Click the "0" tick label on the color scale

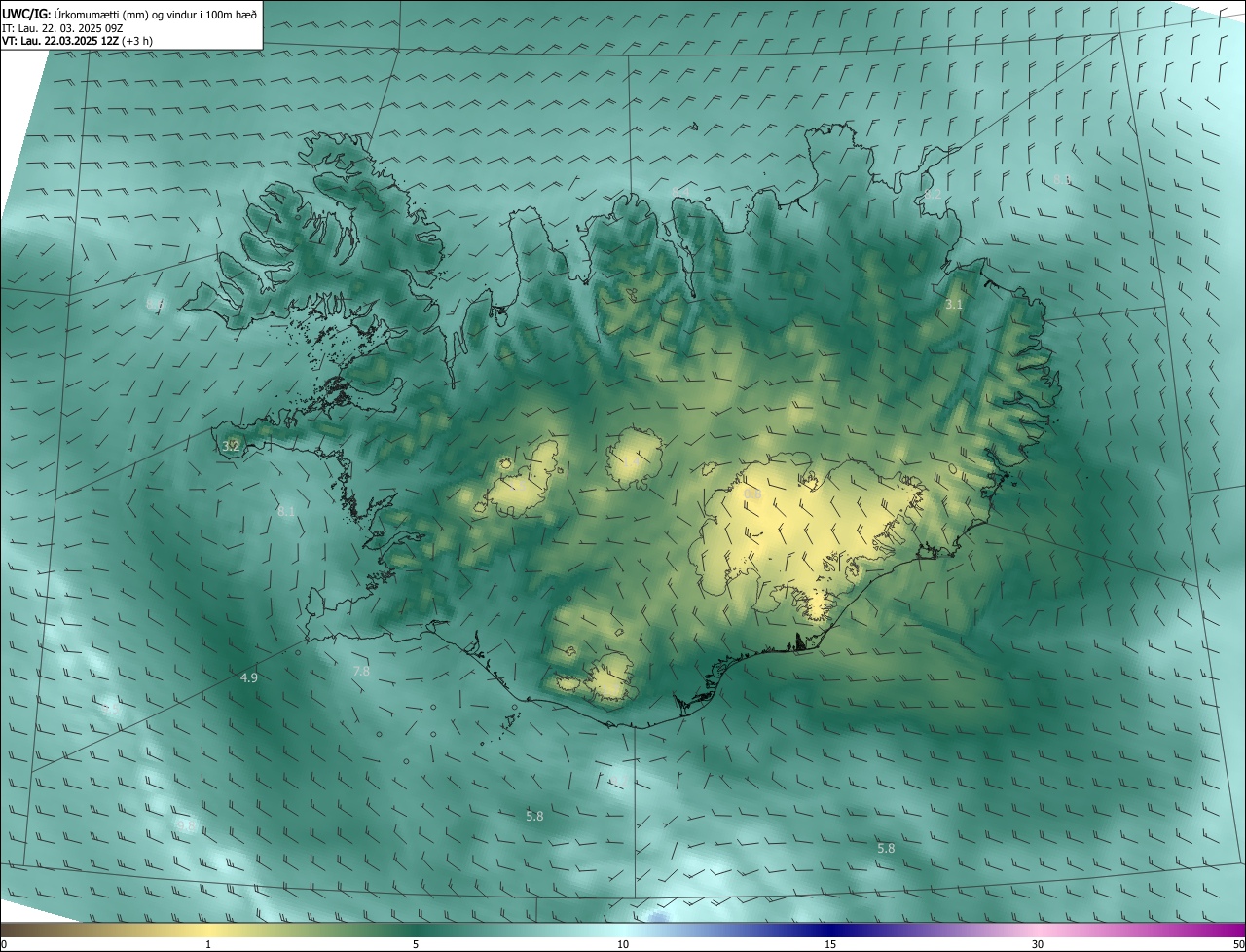coord(4,944)
